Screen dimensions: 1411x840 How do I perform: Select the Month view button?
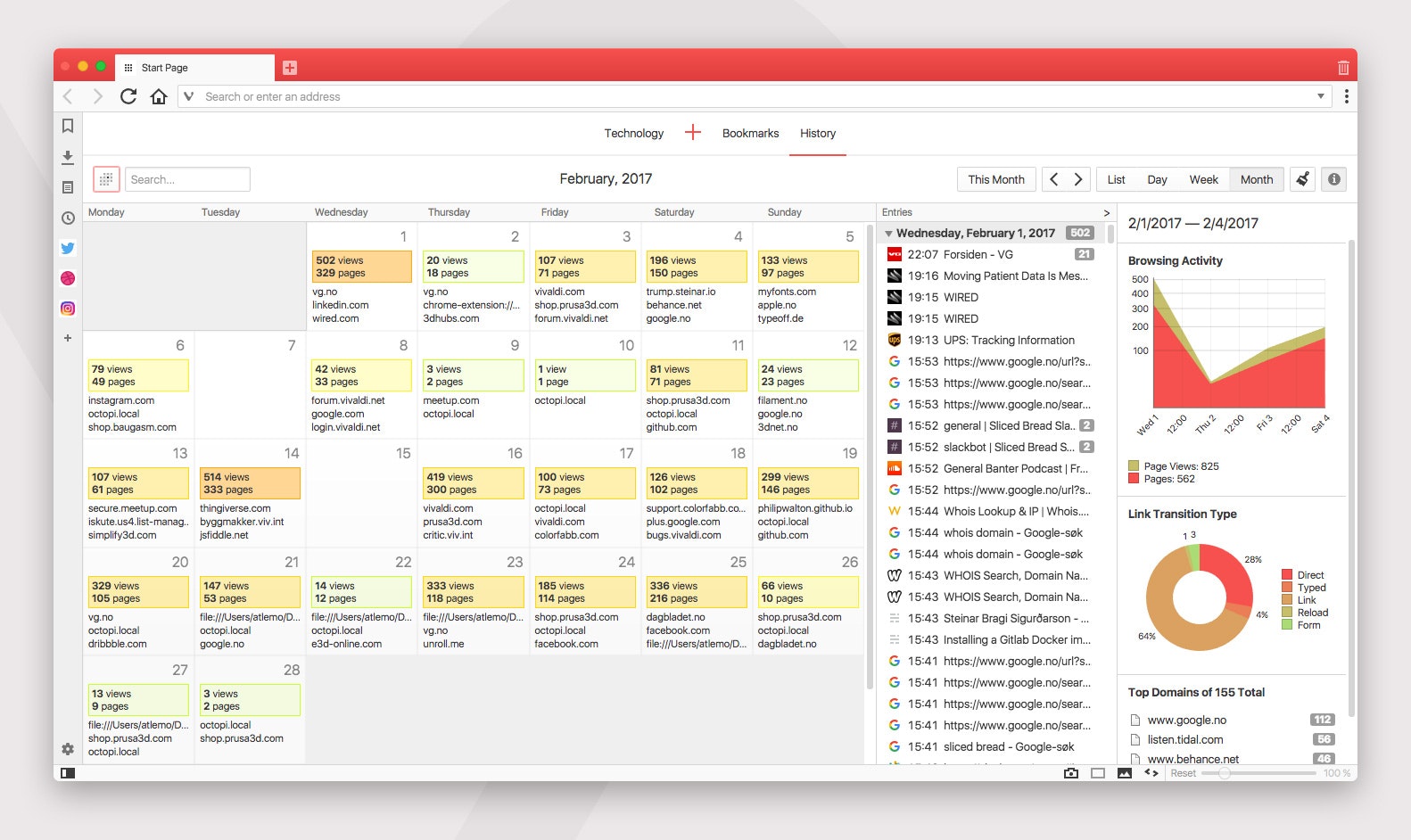[x=1257, y=179]
